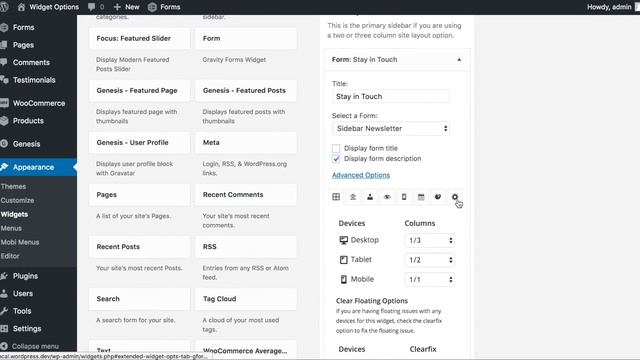Open Testimonials in the sidebar menu

click(x=34, y=80)
